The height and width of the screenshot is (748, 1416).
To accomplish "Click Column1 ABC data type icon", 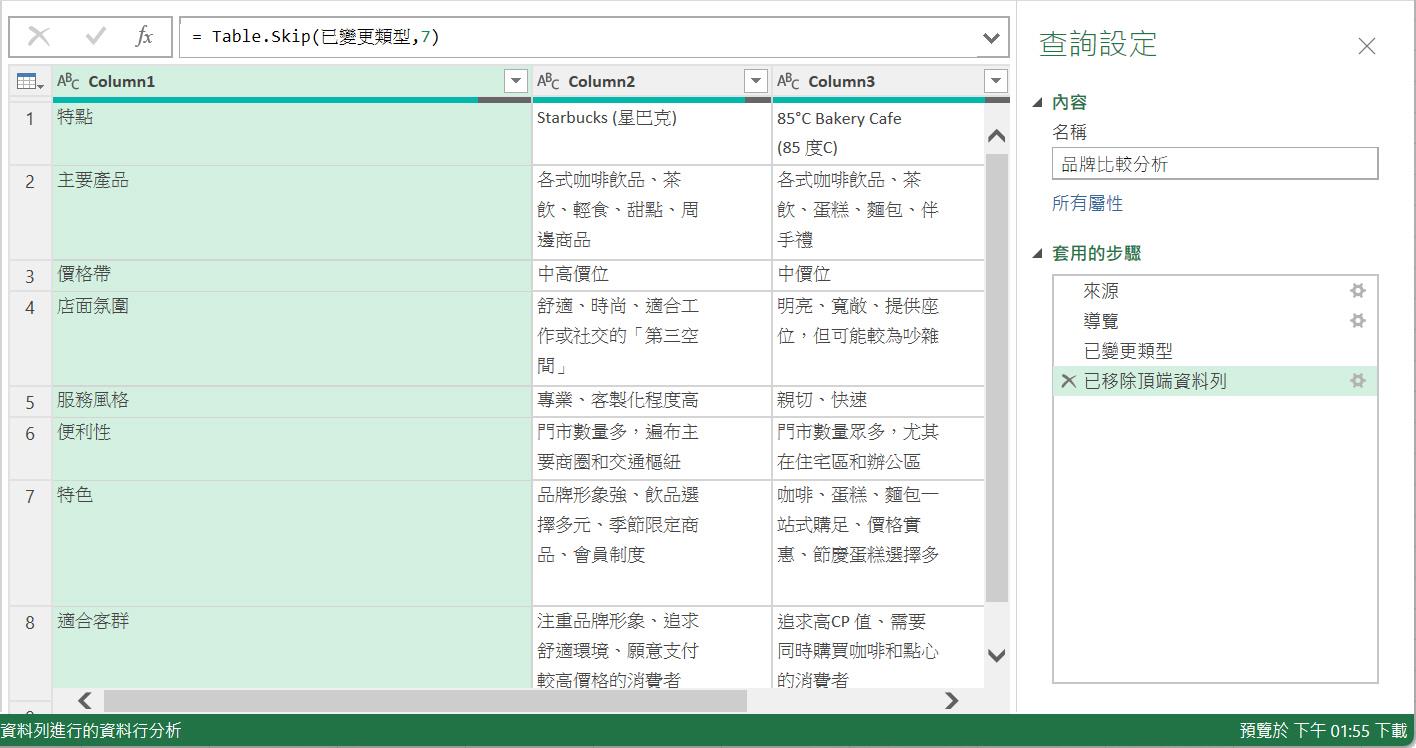I will 68,82.
